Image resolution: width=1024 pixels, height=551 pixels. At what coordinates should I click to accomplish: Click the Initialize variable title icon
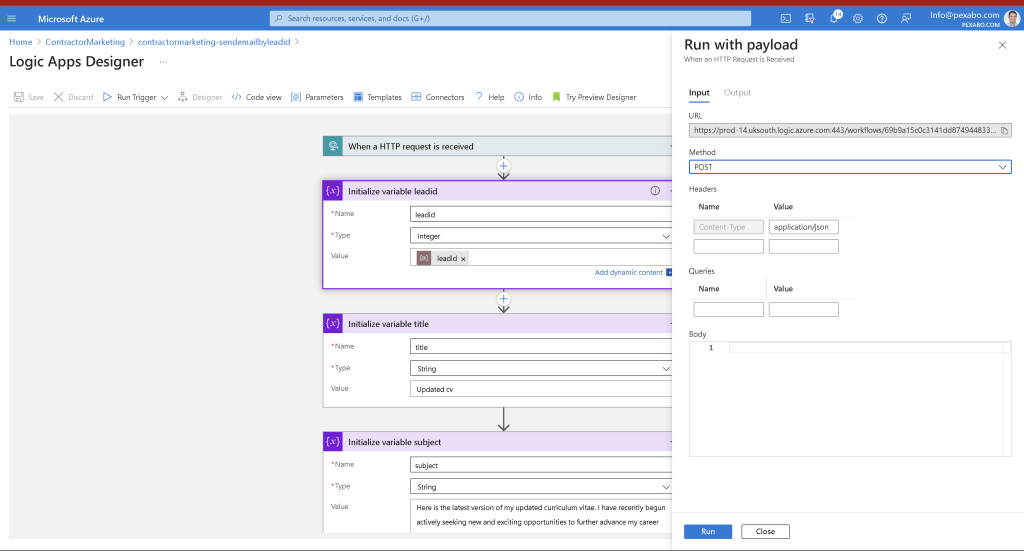tap(333, 324)
